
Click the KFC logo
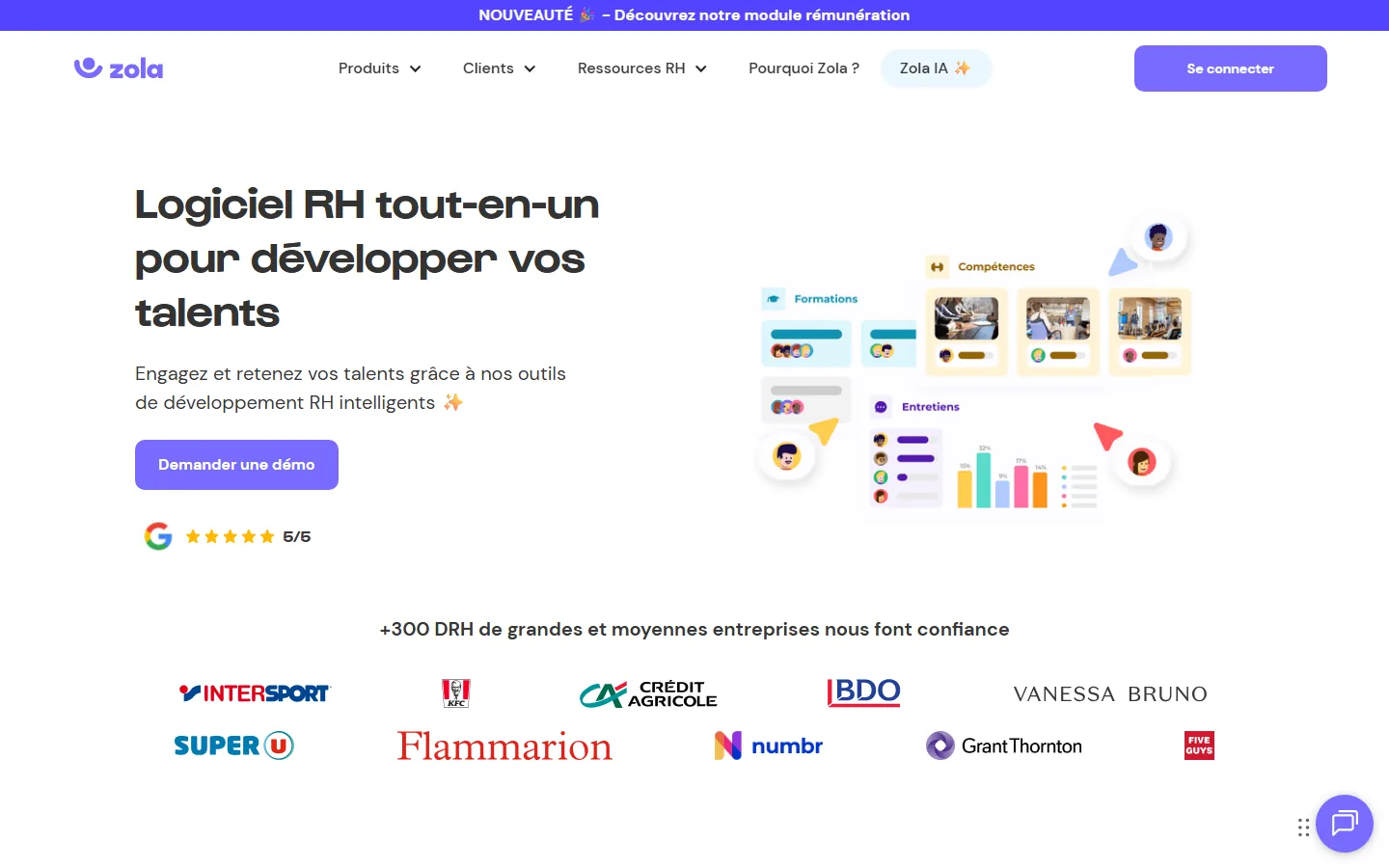(x=456, y=693)
